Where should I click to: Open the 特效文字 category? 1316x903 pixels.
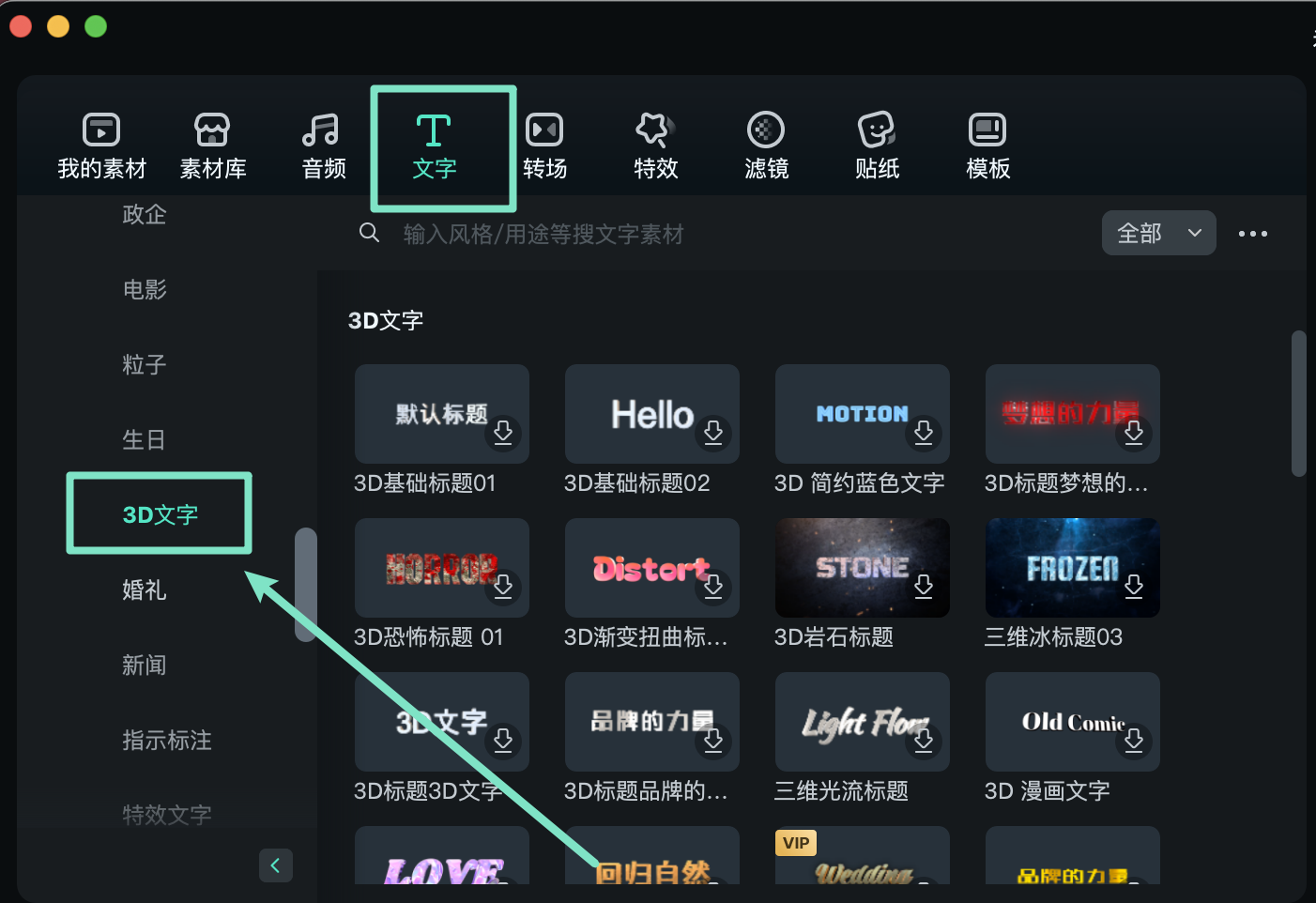[166, 815]
